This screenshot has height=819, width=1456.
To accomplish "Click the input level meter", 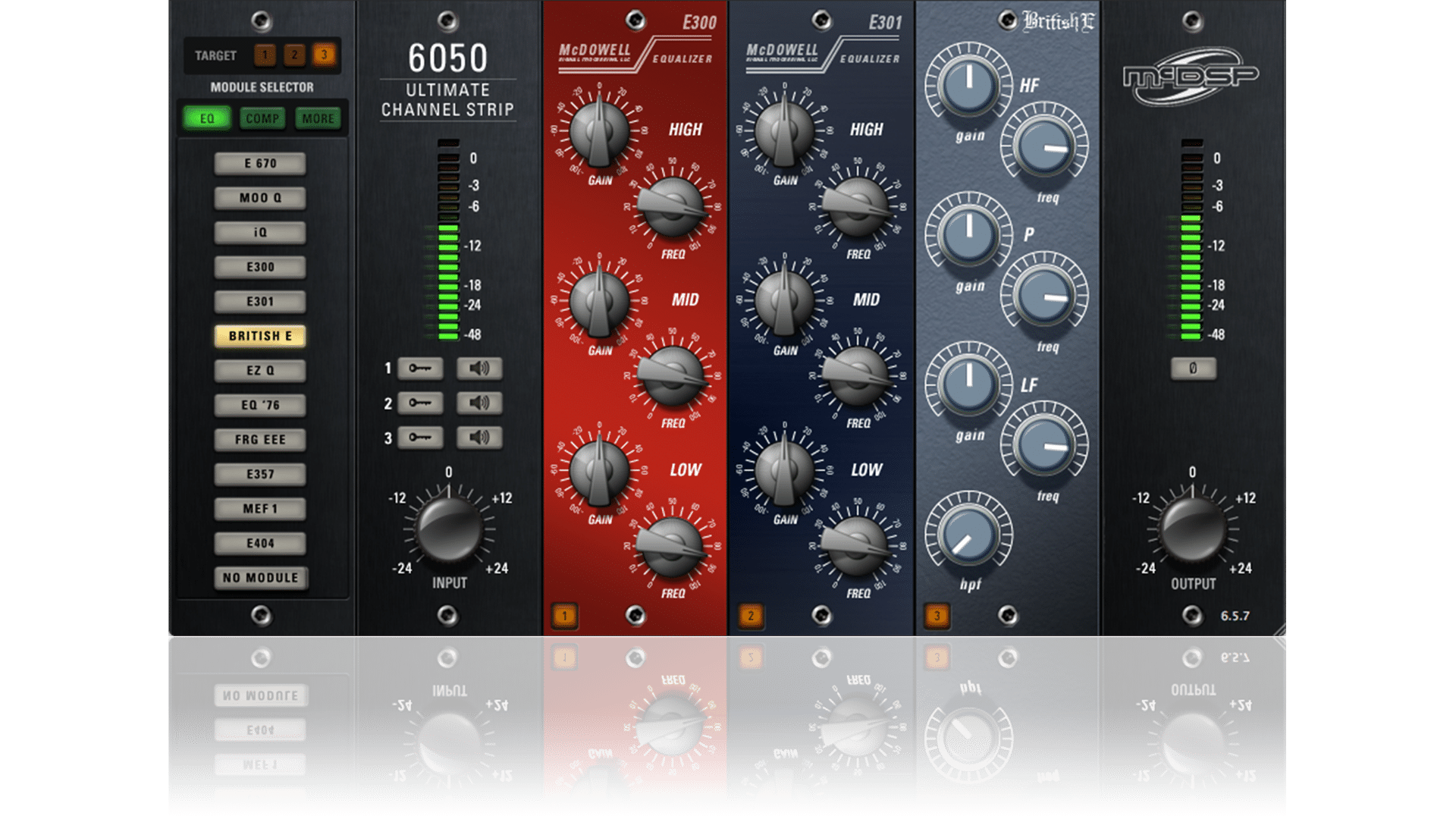I will click(448, 240).
